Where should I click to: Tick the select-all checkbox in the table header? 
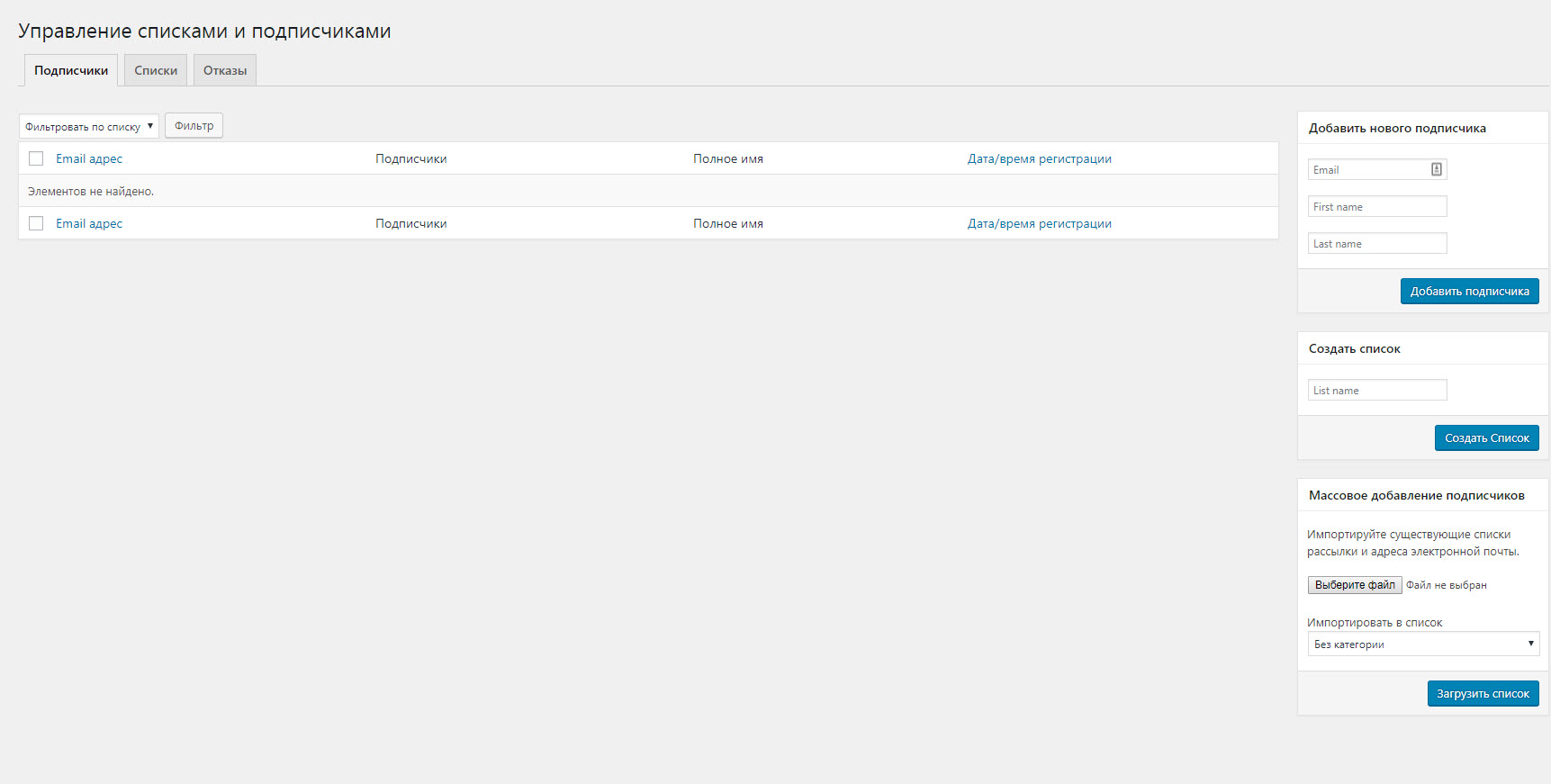coord(36,158)
